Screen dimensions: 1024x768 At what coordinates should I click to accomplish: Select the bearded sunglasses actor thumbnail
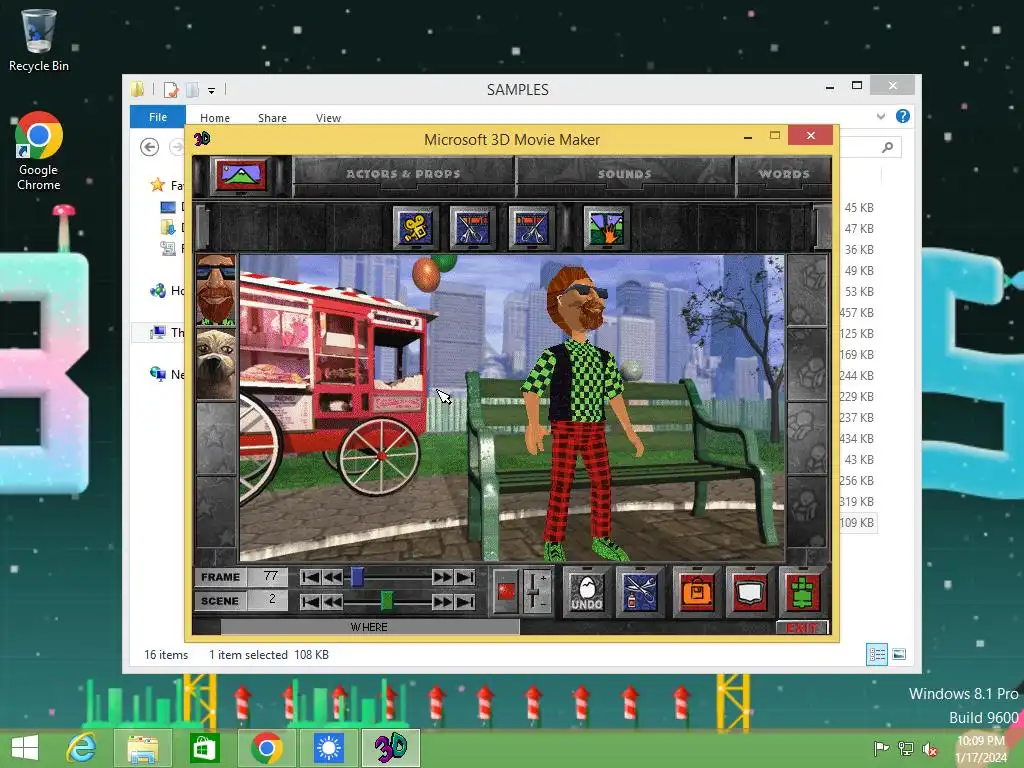point(216,289)
